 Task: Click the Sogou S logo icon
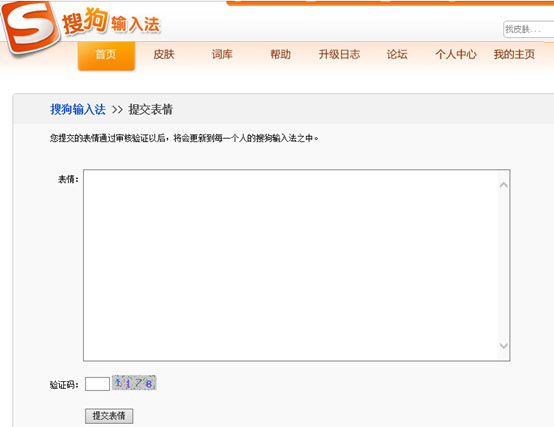pyautogui.click(x=30, y=28)
